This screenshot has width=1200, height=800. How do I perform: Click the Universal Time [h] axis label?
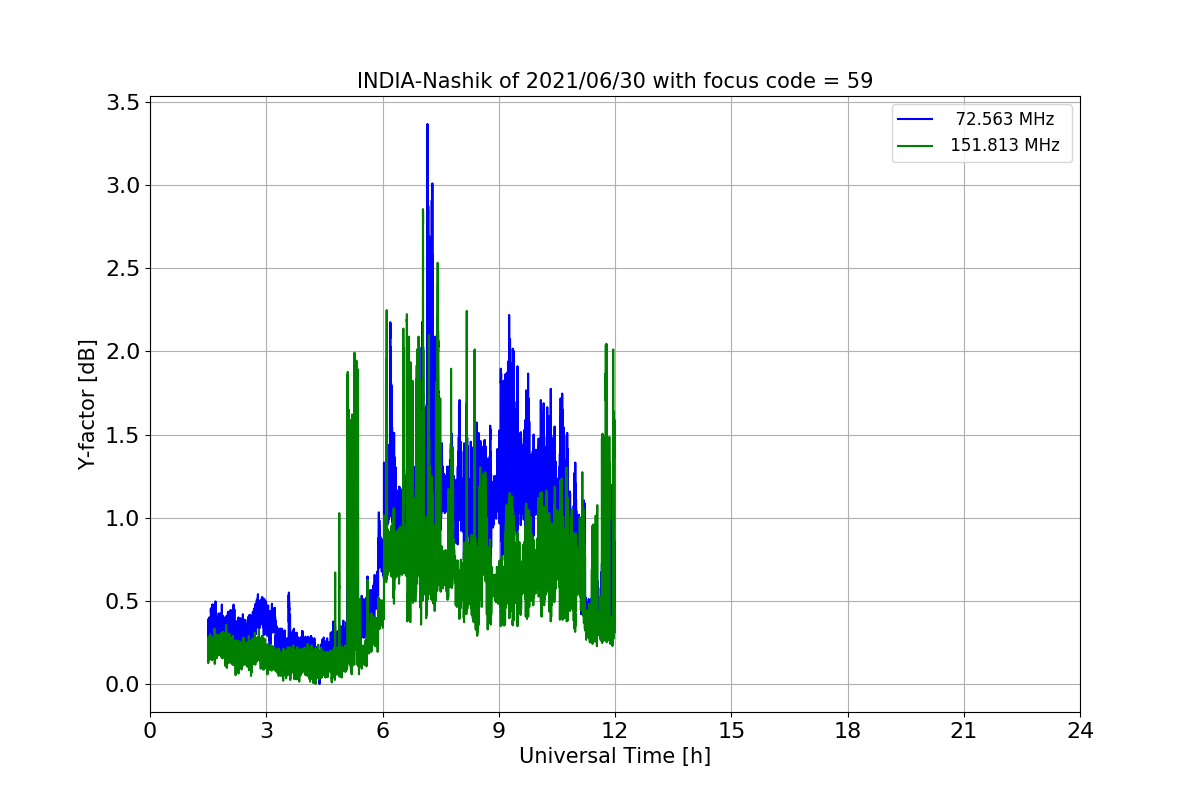tap(615, 757)
